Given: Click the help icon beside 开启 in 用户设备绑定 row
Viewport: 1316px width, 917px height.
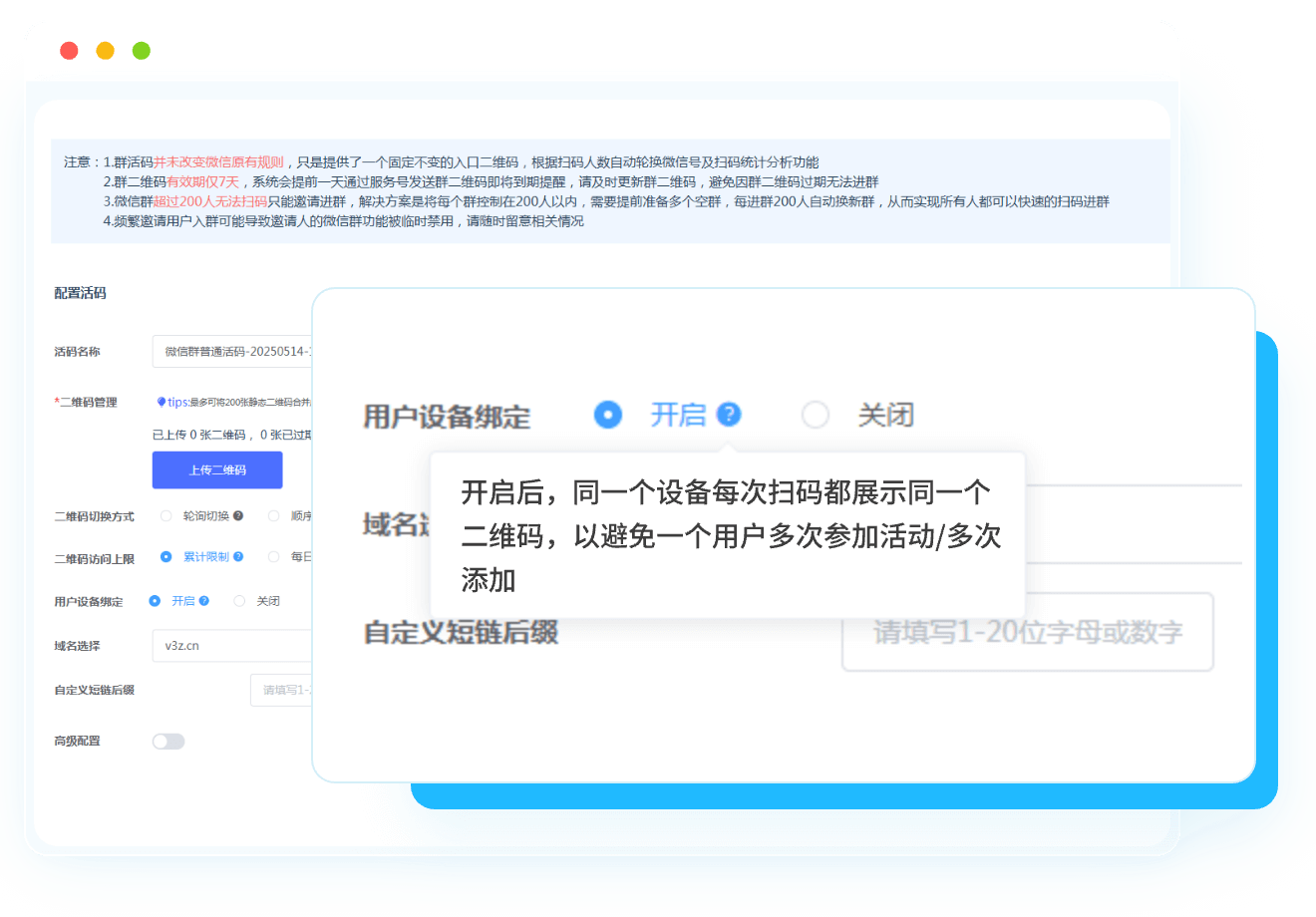Looking at the screenshot, I should click(x=202, y=601).
